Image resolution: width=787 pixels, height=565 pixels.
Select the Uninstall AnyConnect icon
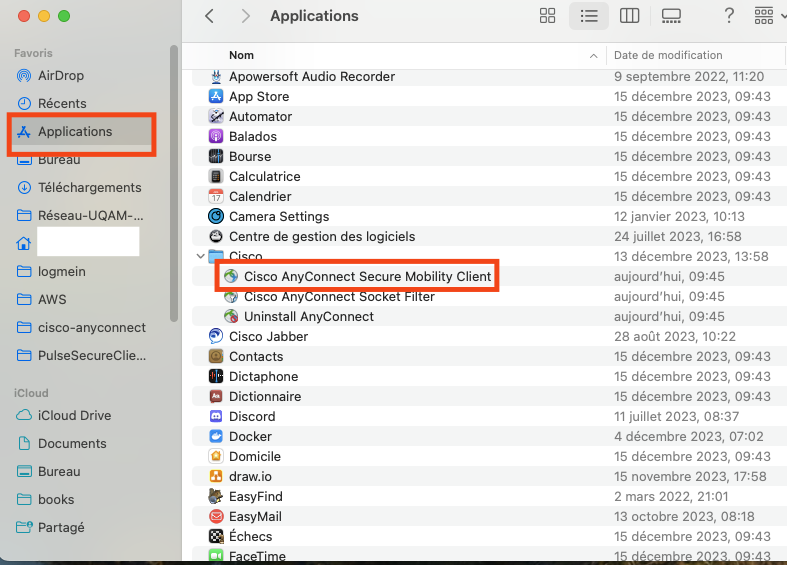pyautogui.click(x=231, y=317)
